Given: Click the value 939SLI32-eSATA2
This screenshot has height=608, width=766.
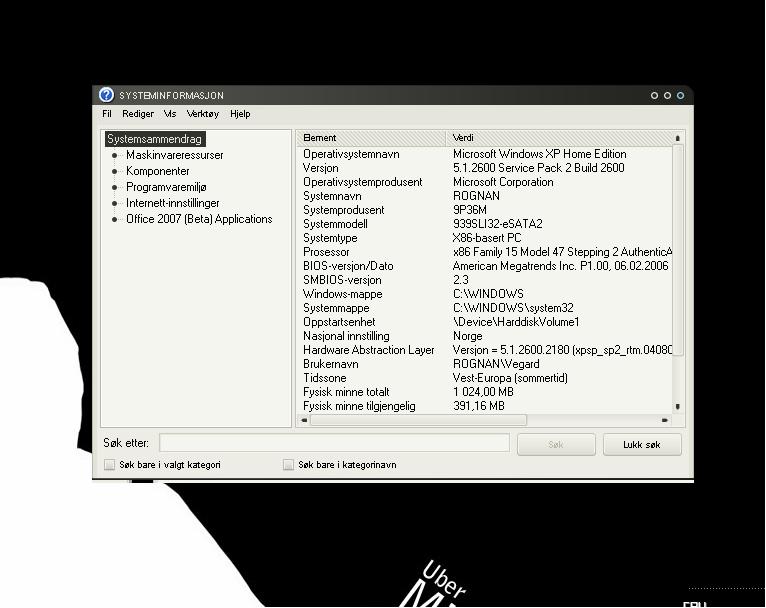Looking at the screenshot, I should (x=497, y=224).
